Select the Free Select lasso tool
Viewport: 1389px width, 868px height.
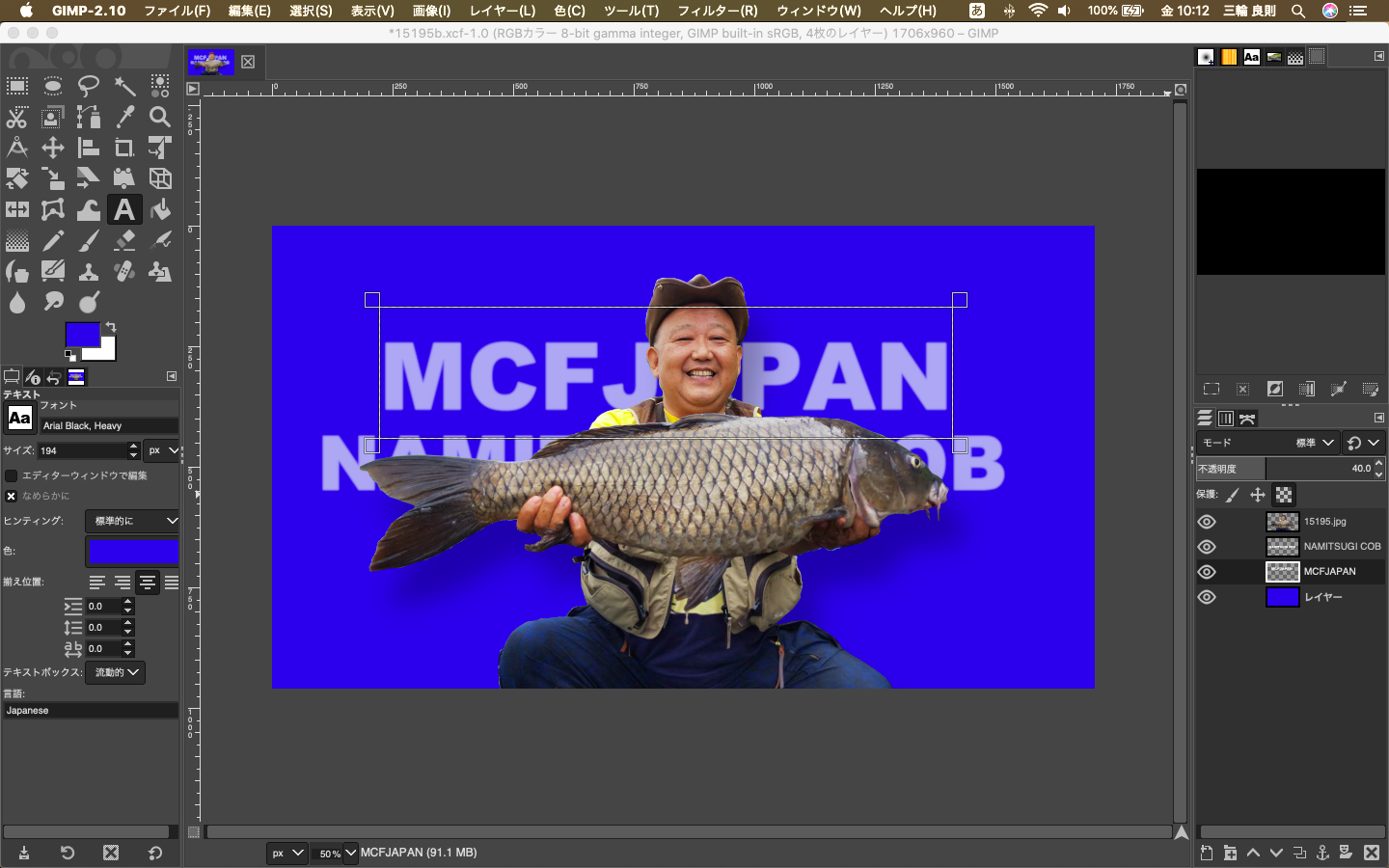(x=89, y=87)
